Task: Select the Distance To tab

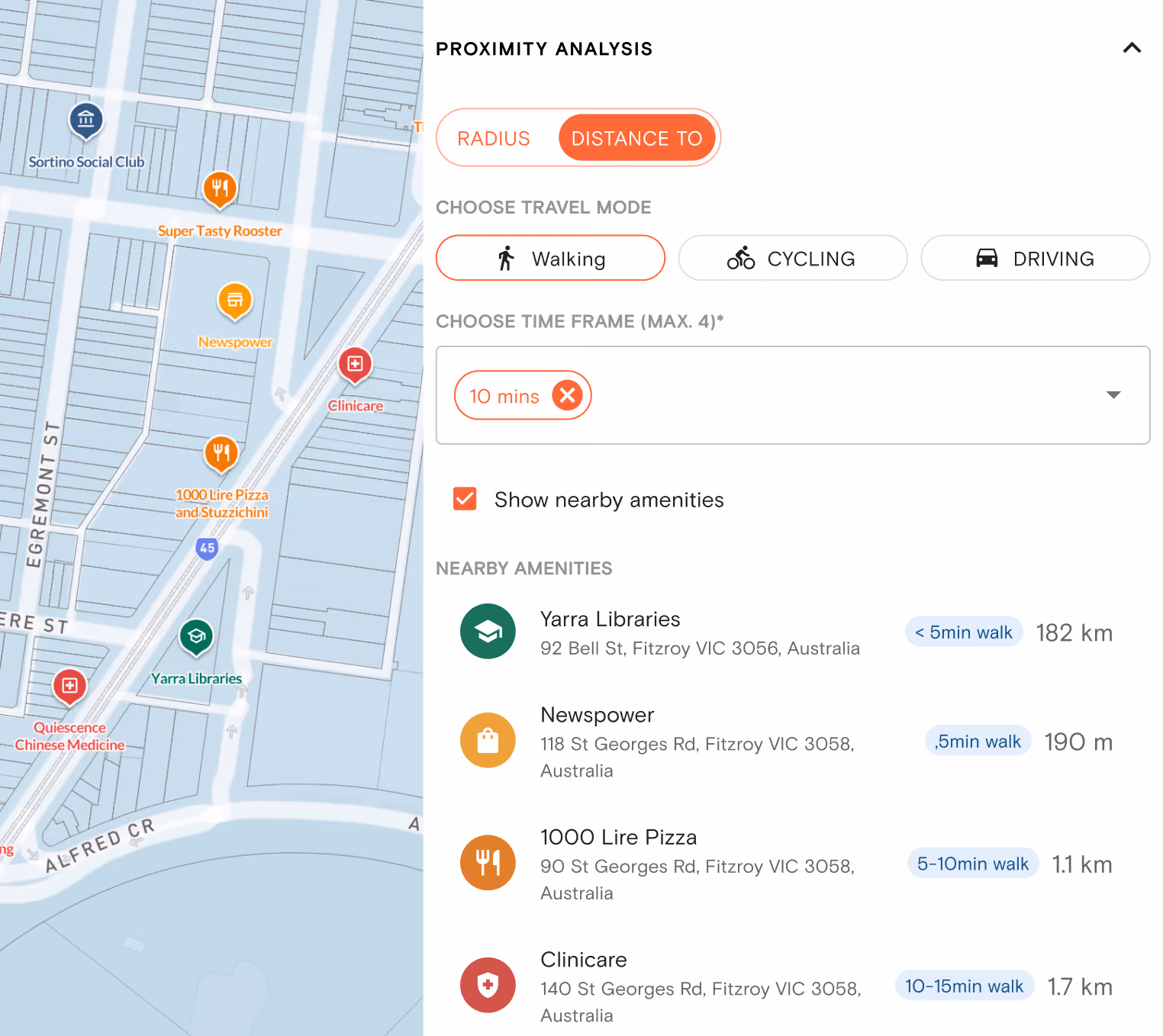Action: pos(637,138)
